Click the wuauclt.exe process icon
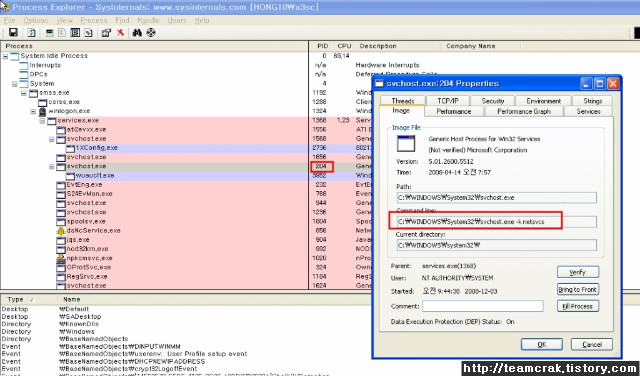Image resolution: width=640 pixels, height=376 pixels. pos(70,176)
